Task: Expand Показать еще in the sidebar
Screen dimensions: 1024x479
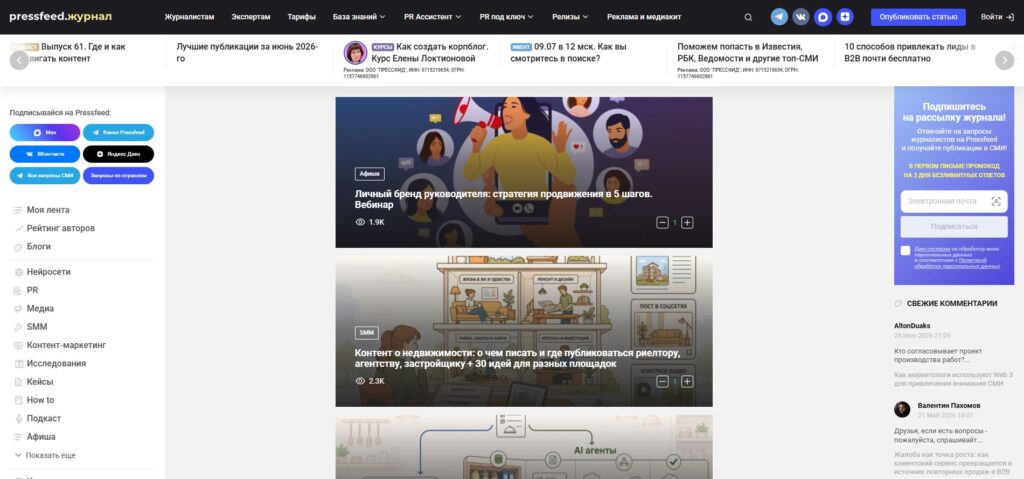Action: pos(45,455)
